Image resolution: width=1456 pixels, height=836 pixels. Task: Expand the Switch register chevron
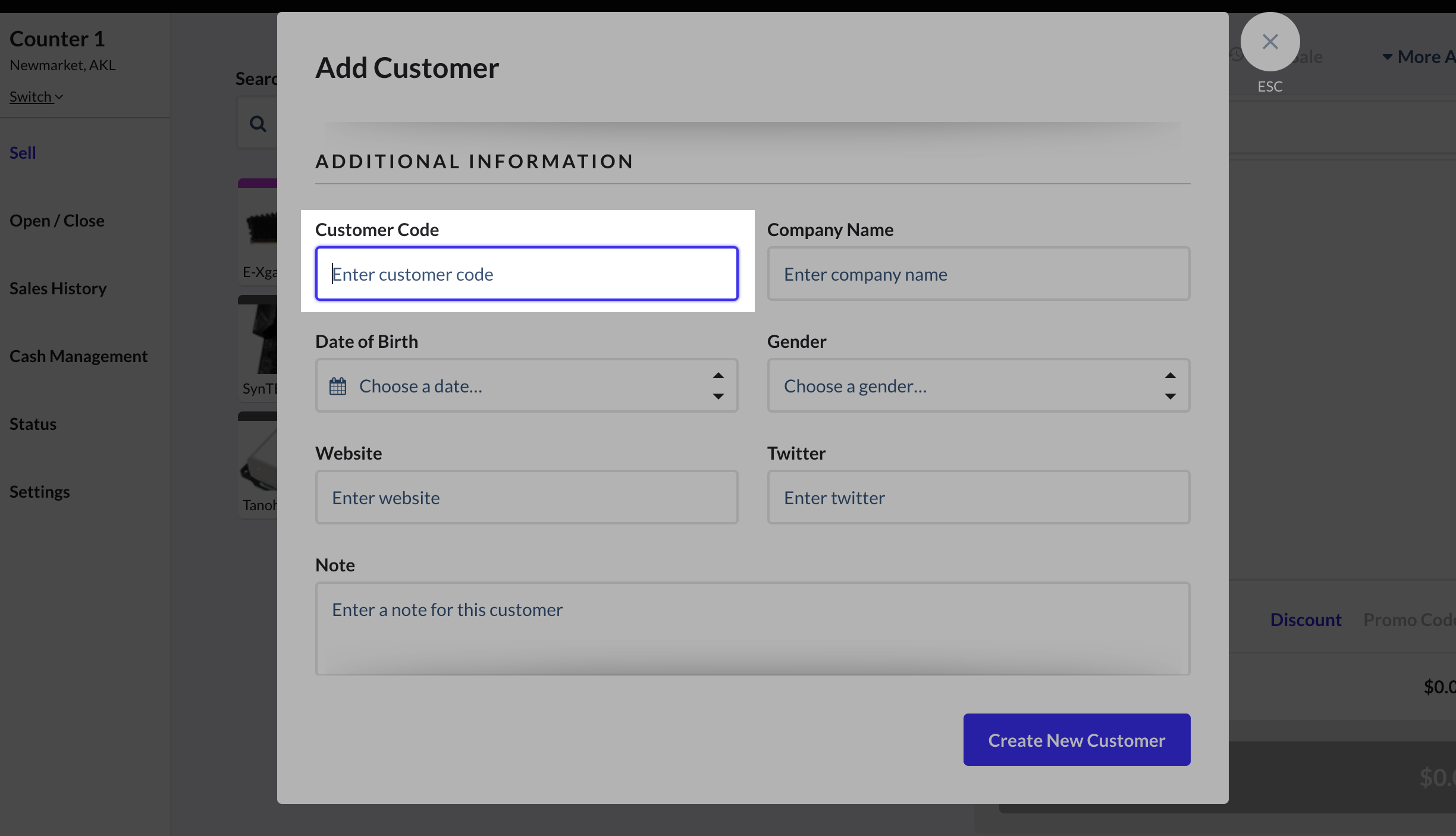[x=59, y=97]
